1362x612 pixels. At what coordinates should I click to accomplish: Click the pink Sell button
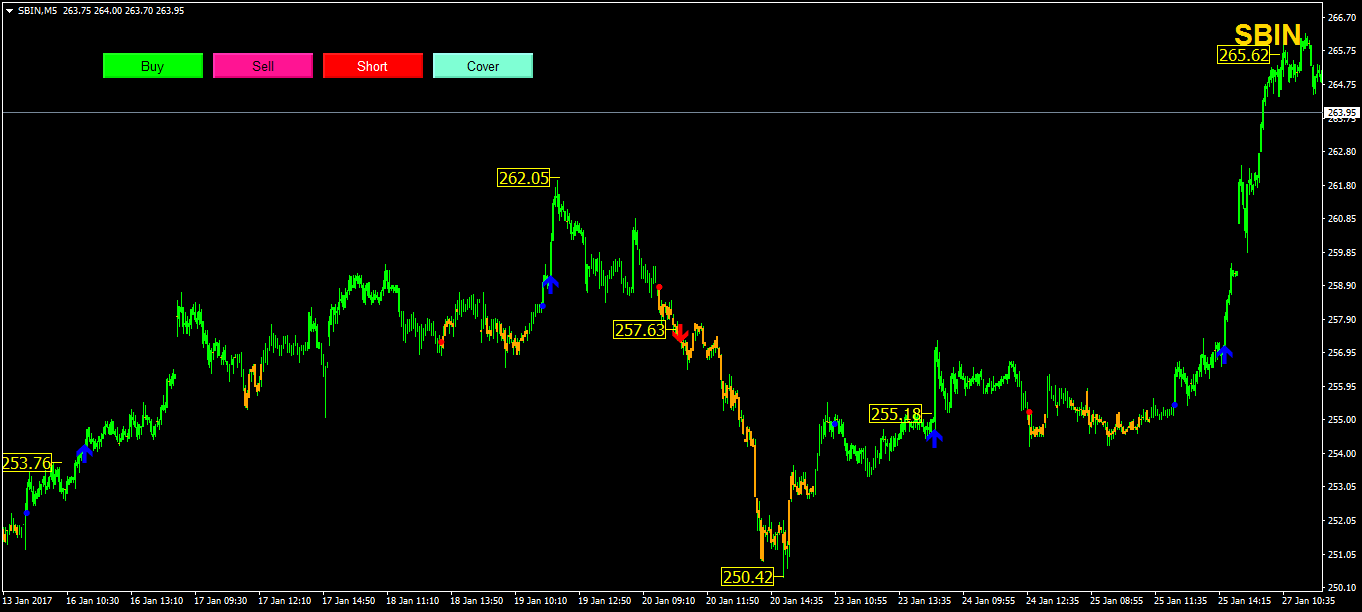(x=263, y=66)
